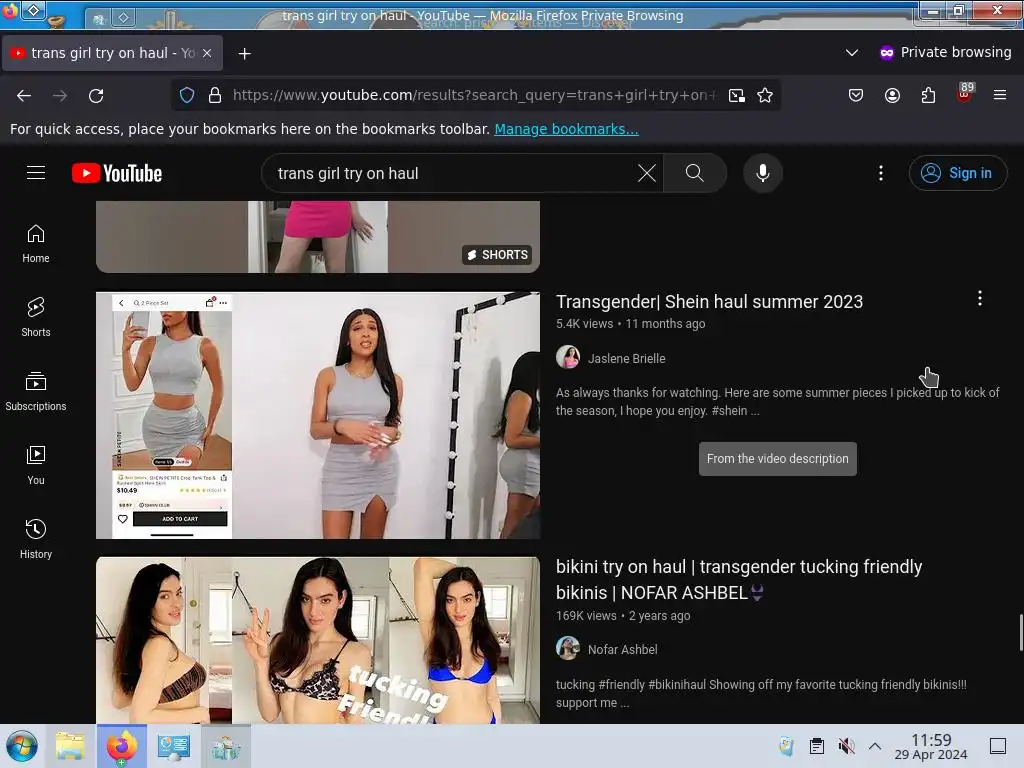The width and height of the screenshot is (1024, 768).
Task: Open file manager from the taskbar
Action: coord(70,746)
